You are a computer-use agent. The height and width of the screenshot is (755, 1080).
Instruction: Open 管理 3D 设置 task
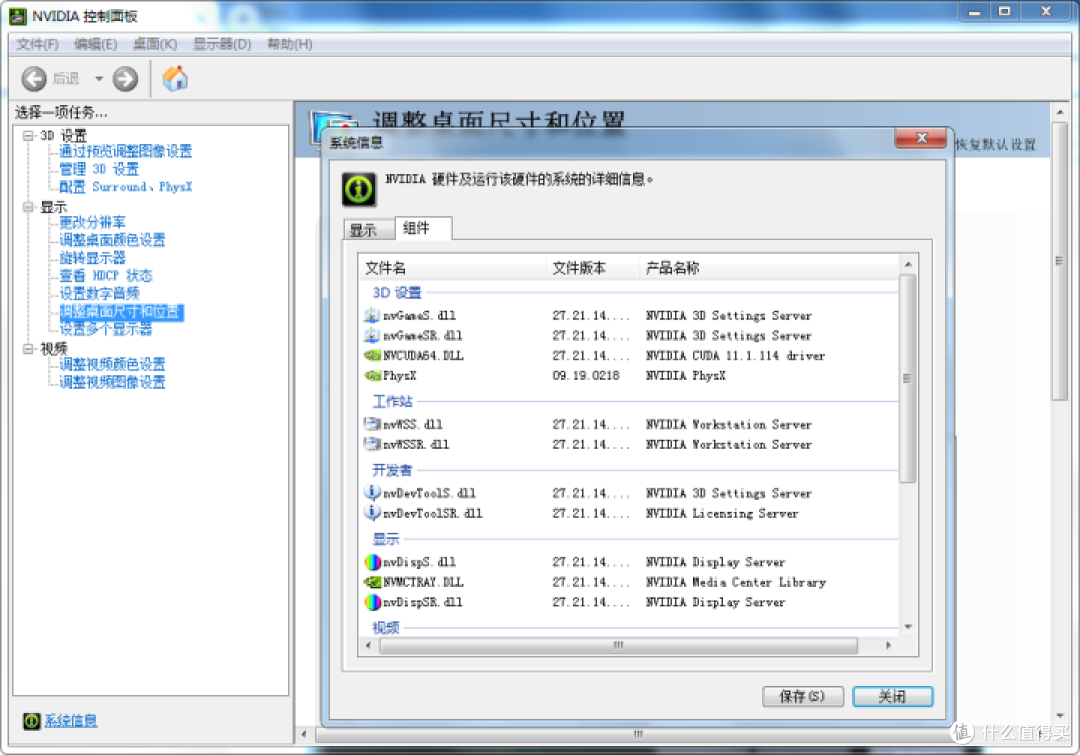coord(98,169)
